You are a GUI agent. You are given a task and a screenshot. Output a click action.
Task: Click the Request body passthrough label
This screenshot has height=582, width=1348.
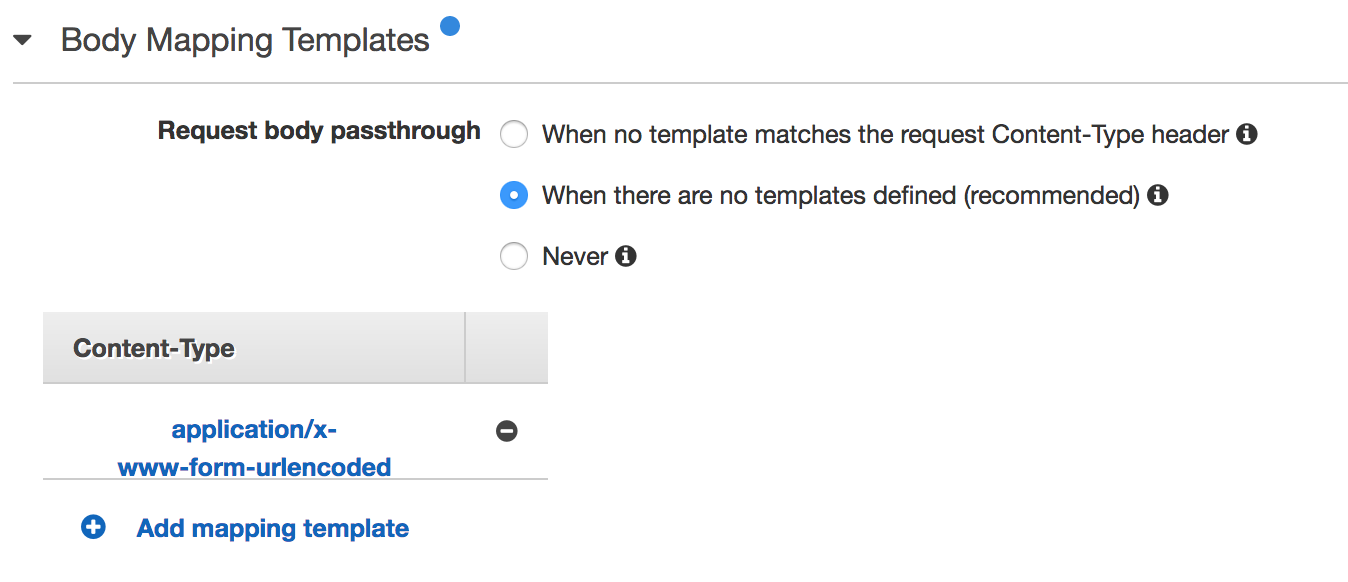click(319, 131)
